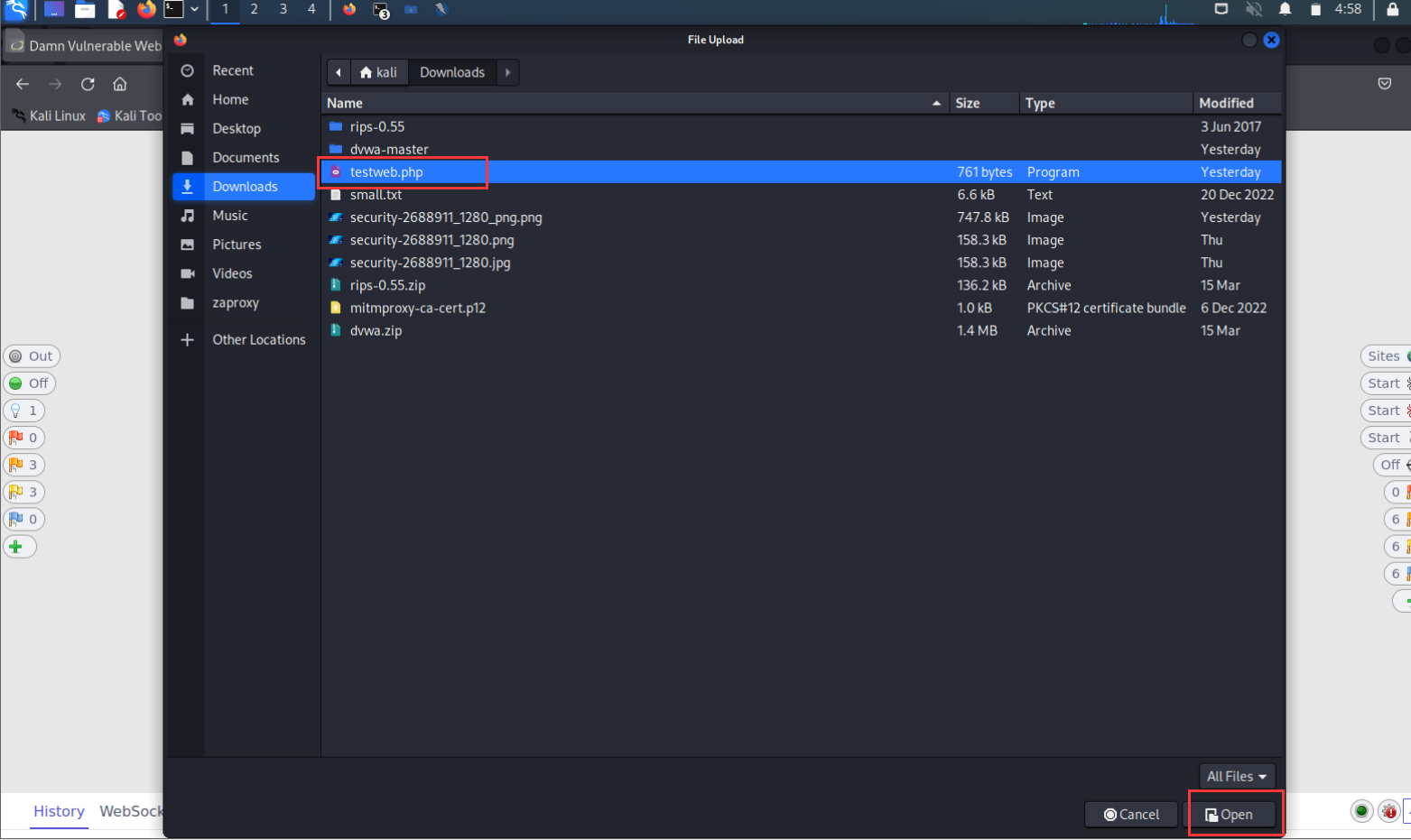Image resolution: width=1411 pixels, height=840 pixels.
Task: Click the Downloads path bar segment
Action: pos(452,72)
